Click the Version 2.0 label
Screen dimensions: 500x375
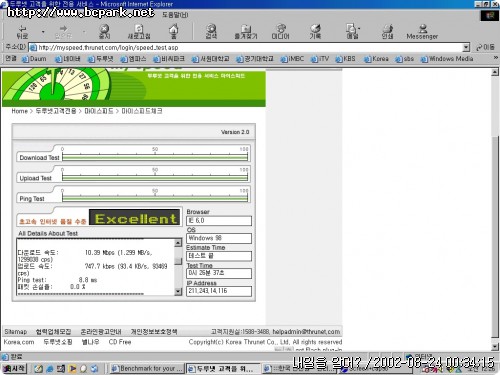point(235,132)
